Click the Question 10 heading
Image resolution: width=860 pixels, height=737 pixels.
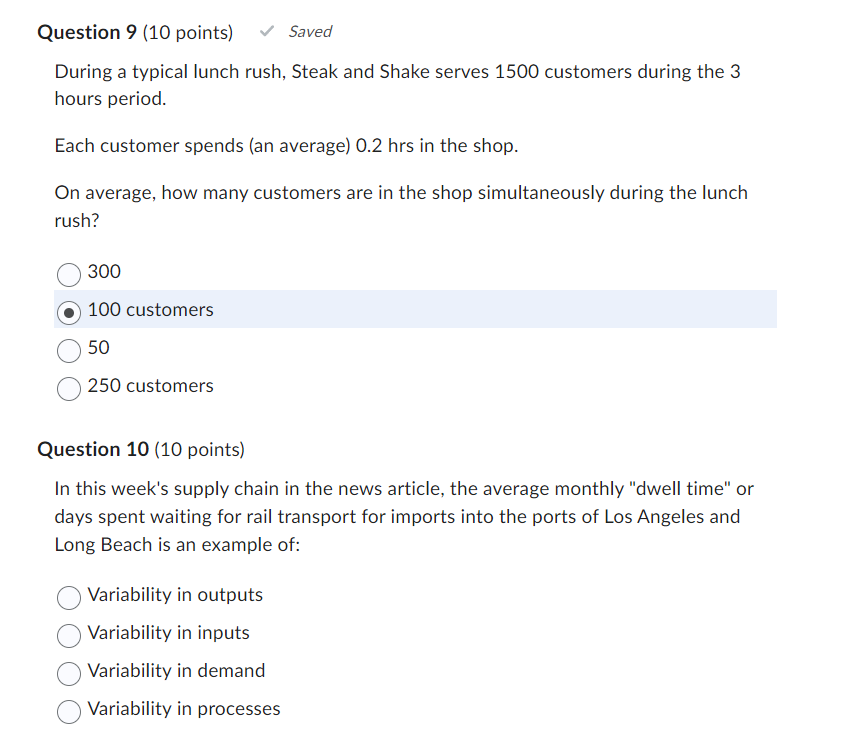(93, 449)
